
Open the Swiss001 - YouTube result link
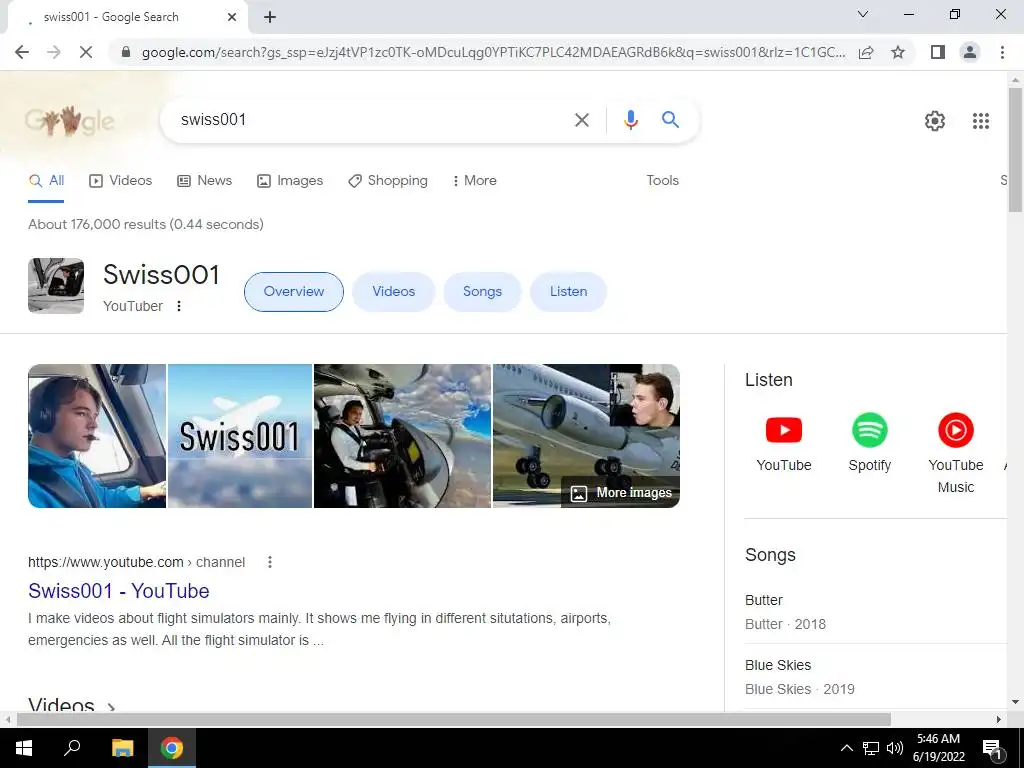point(119,591)
